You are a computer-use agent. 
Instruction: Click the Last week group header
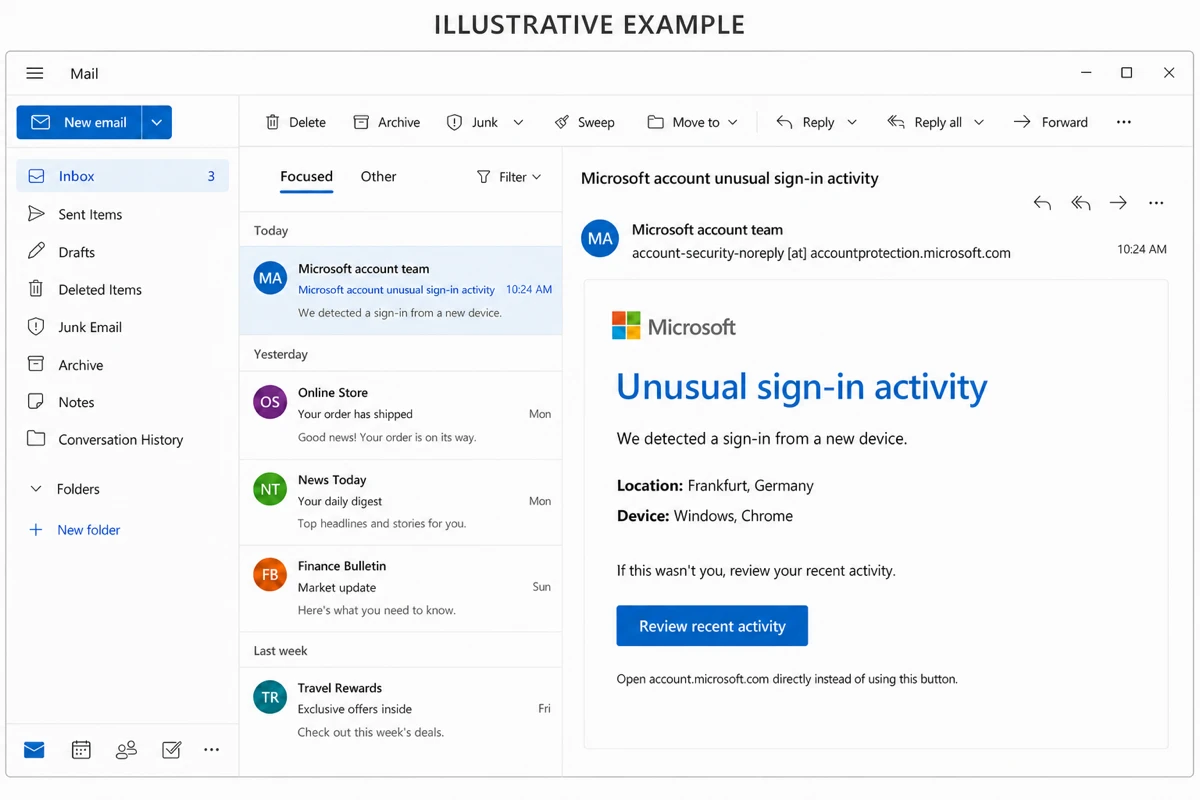tap(280, 650)
